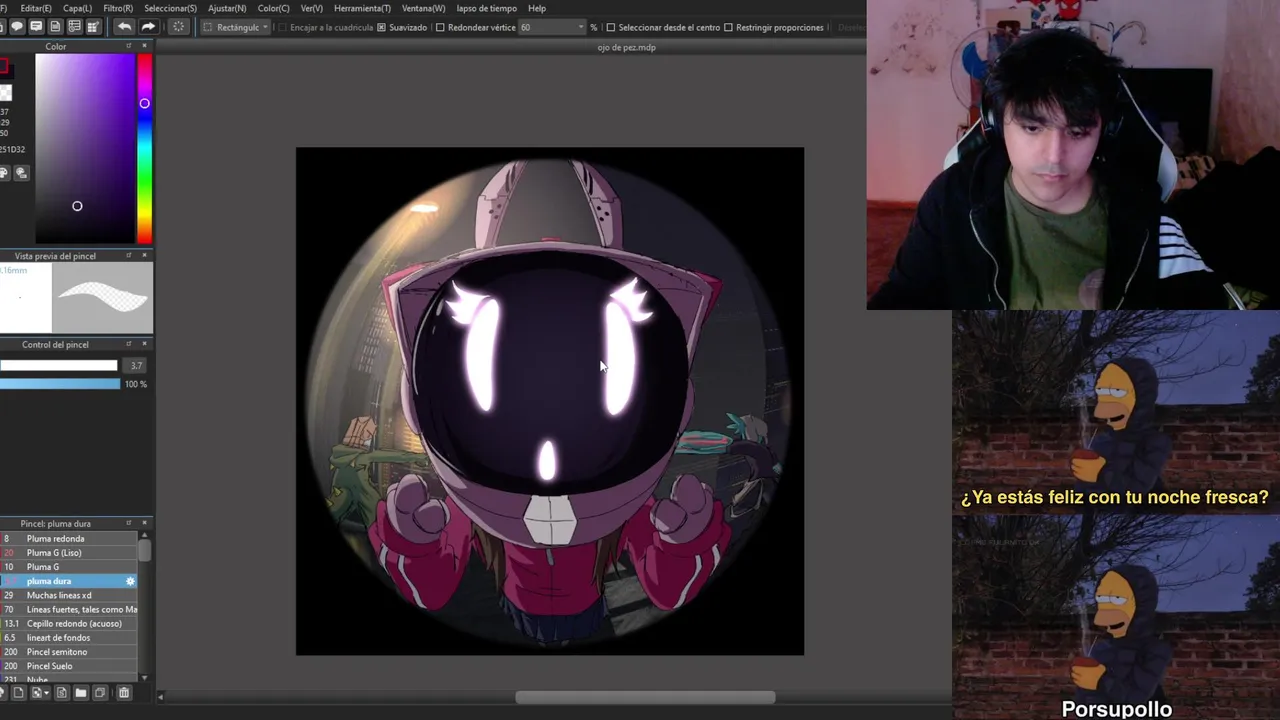This screenshot has width=1280, height=720.
Task: Open the lapso de tiempo menu
Action: tap(486, 8)
